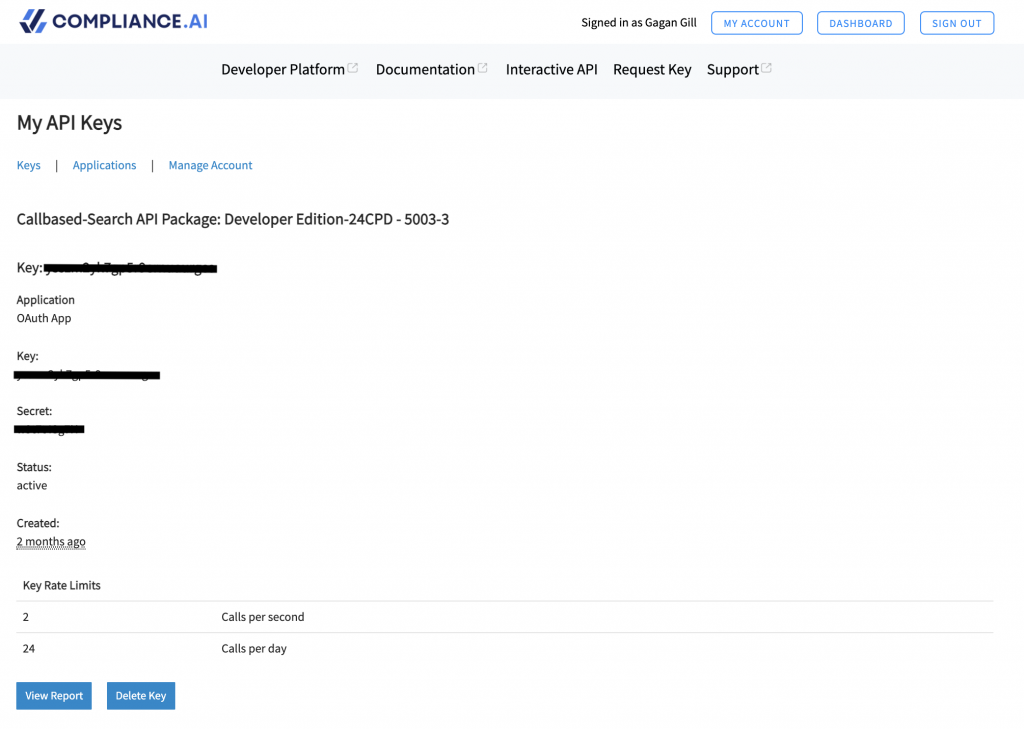This screenshot has height=729, width=1024.
Task: Select Request Key in the navigation
Action: (652, 70)
